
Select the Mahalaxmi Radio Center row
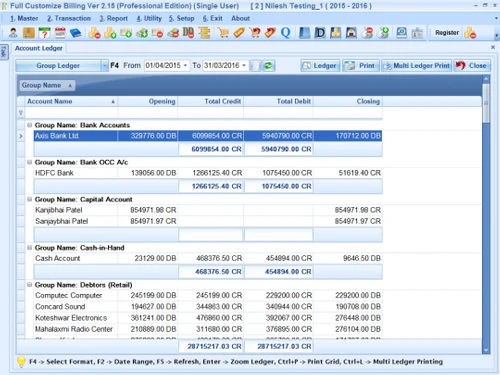click(208, 329)
